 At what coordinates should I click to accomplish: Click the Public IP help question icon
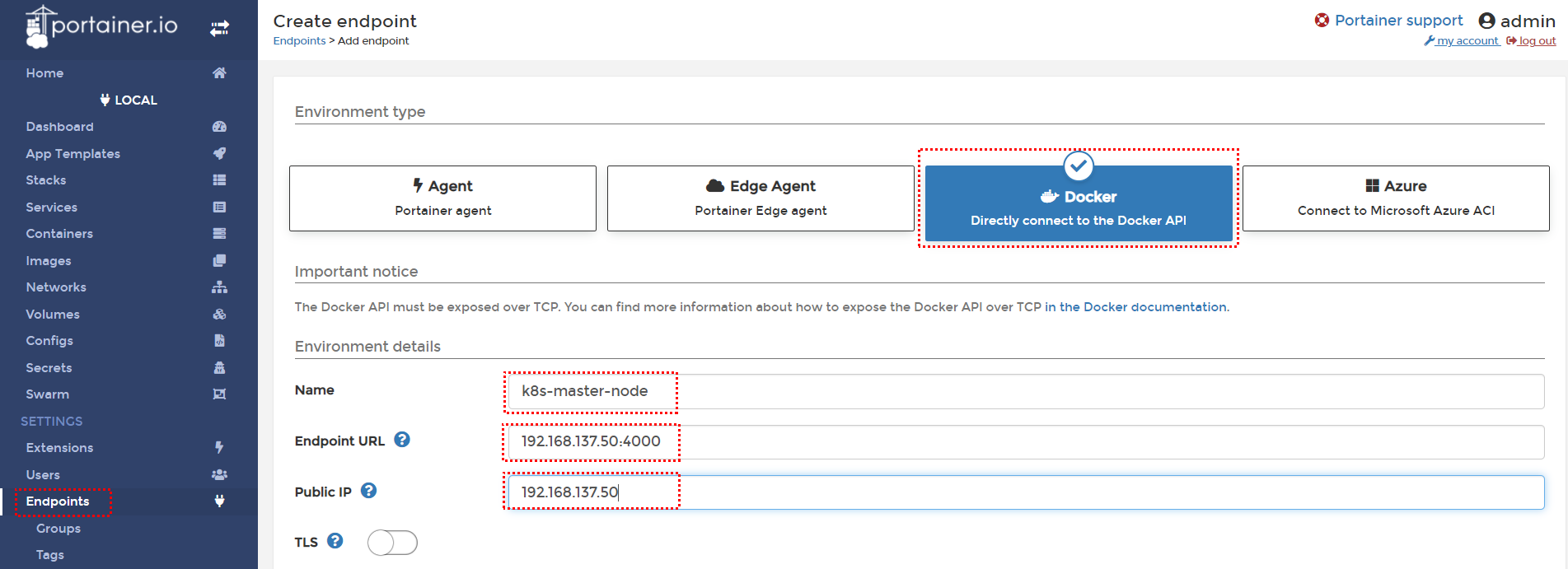tap(369, 491)
